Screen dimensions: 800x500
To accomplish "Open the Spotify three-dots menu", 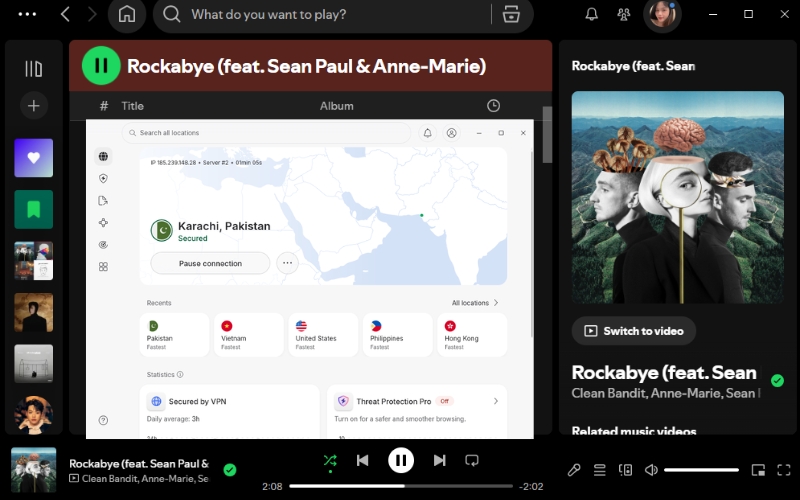I will coord(27,14).
